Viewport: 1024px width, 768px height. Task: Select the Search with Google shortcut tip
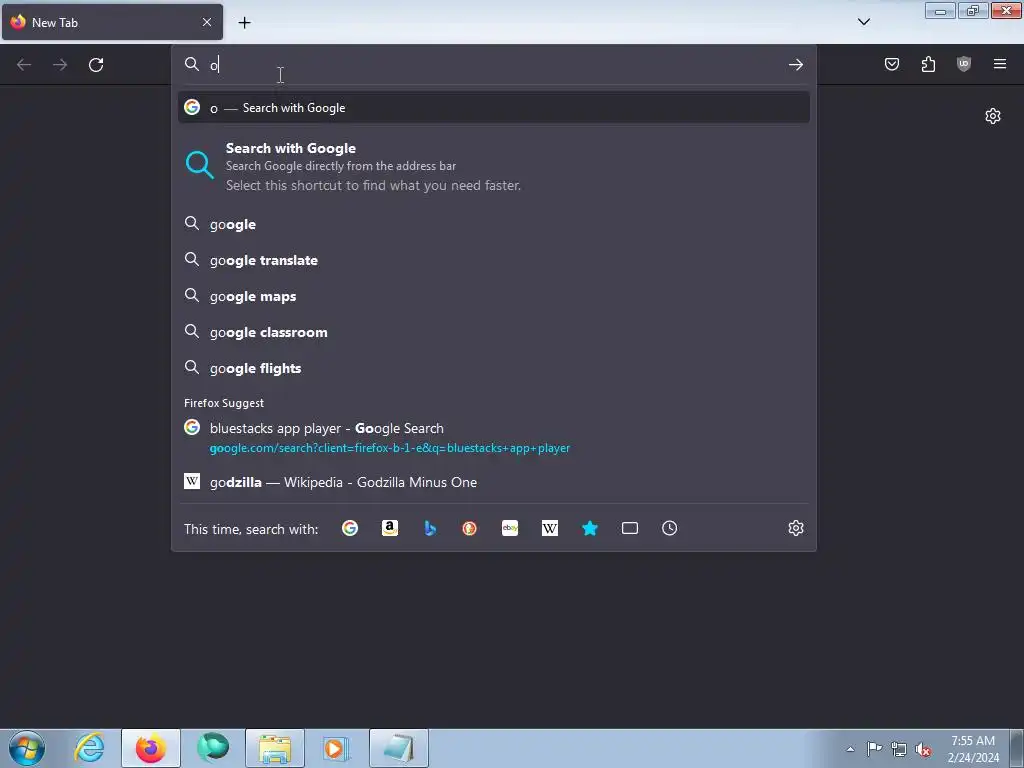494,167
